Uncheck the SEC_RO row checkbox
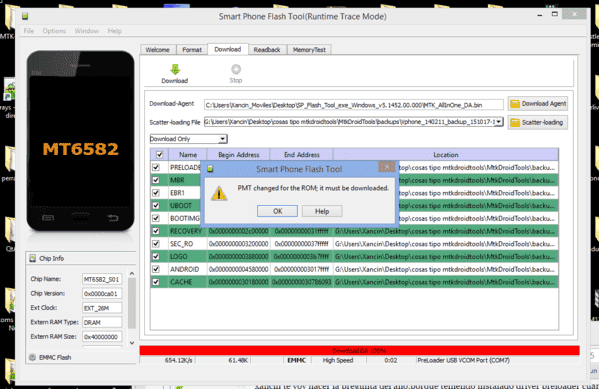The height and width of the screenshot is (389, 599). tap(156, 244)
